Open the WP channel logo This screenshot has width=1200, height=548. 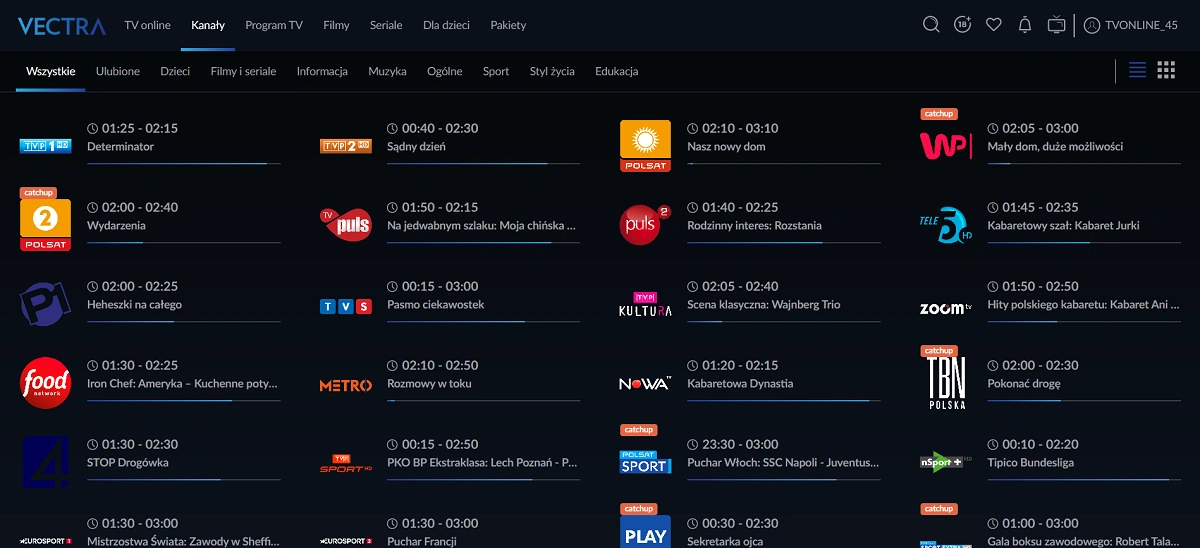point(945,146)
